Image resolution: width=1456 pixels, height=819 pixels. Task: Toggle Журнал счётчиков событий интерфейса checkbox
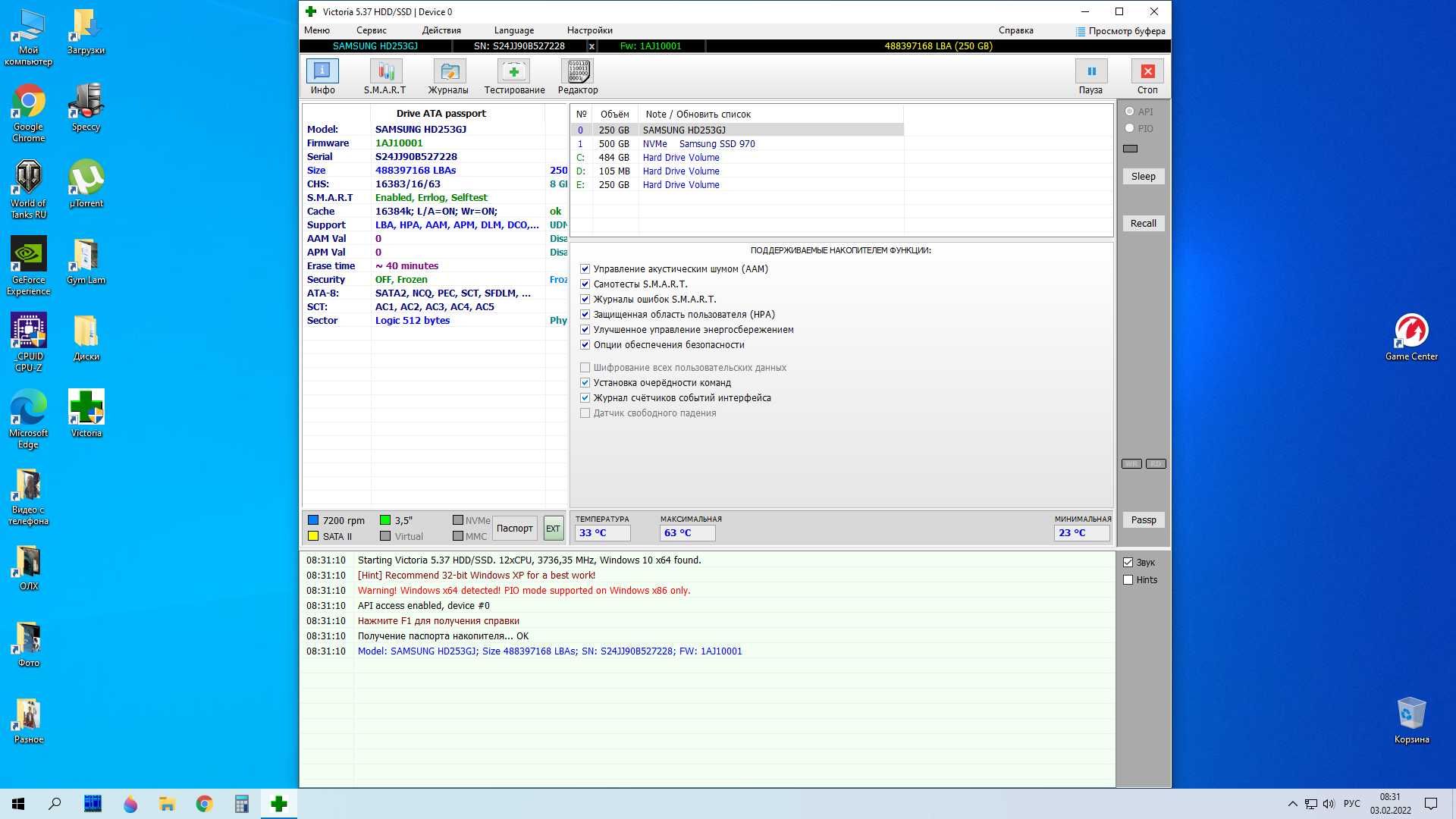[585, 398]
